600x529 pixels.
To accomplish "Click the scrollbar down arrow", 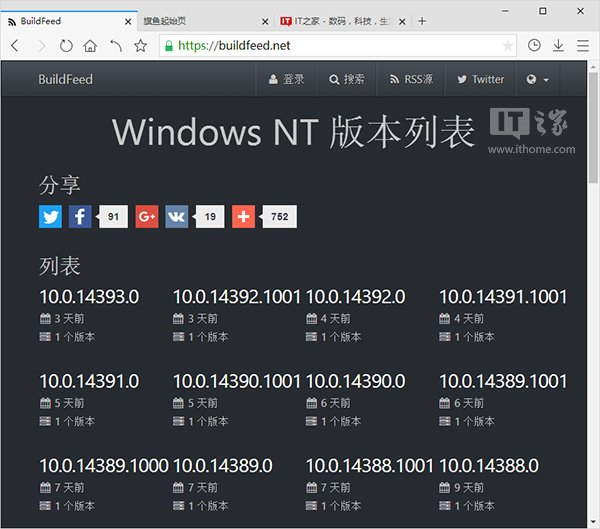I will coord(593,522).
